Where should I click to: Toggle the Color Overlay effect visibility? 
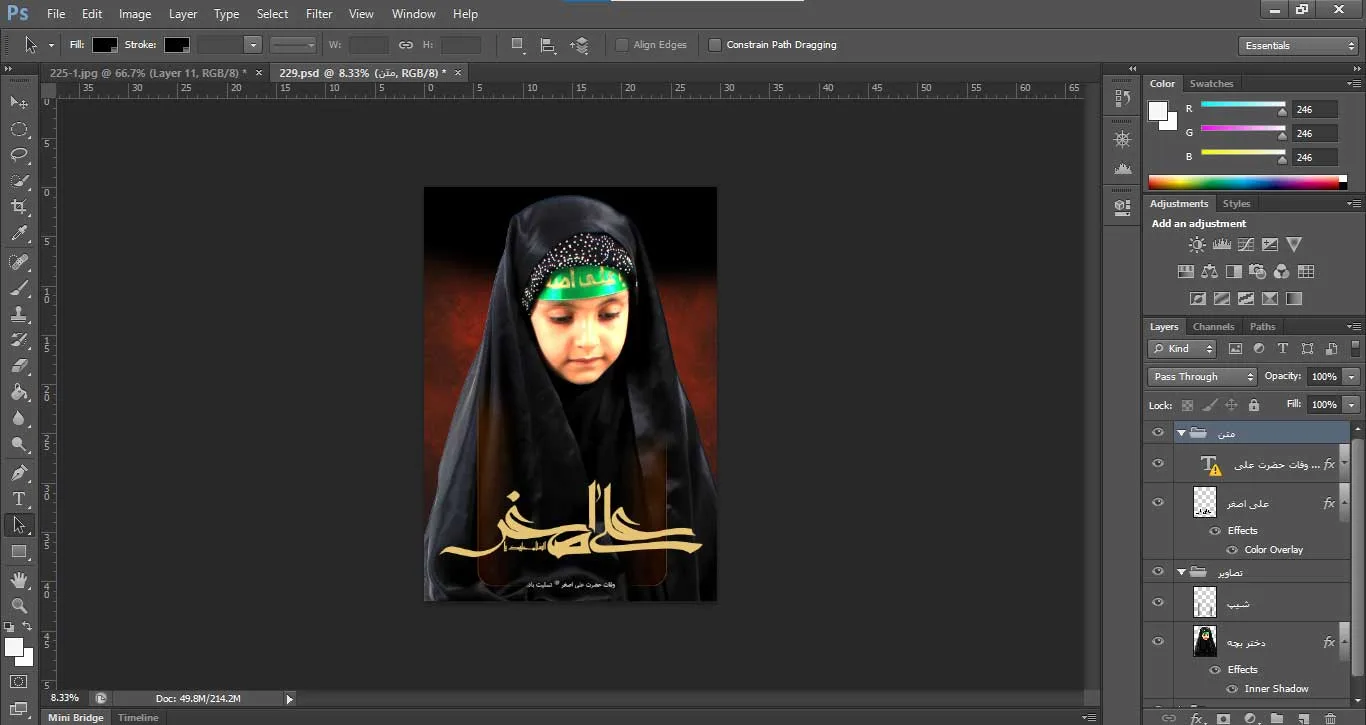1233,550
